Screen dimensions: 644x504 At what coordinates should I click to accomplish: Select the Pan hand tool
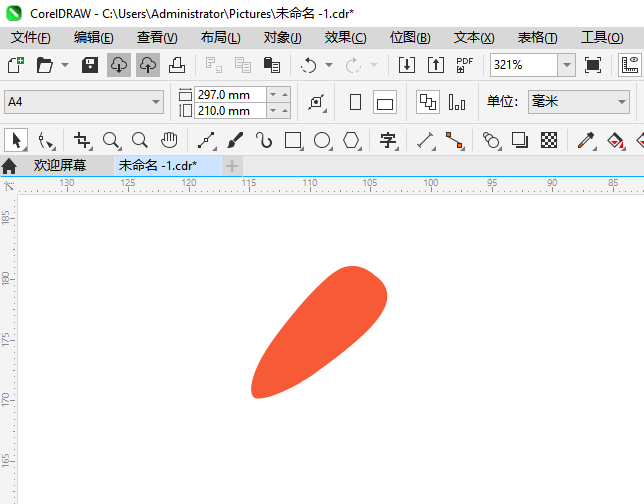(x=169, y=140)
